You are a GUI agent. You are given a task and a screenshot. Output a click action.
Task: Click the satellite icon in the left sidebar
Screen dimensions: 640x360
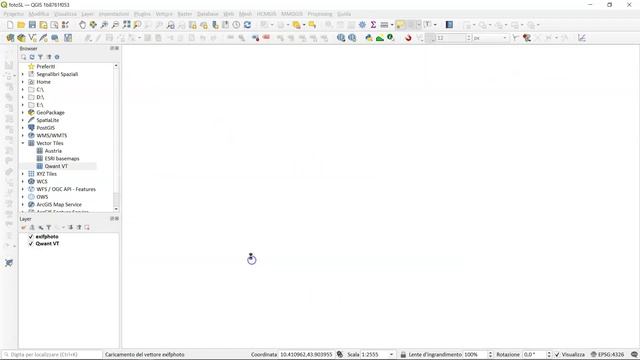tap(9, 263)
